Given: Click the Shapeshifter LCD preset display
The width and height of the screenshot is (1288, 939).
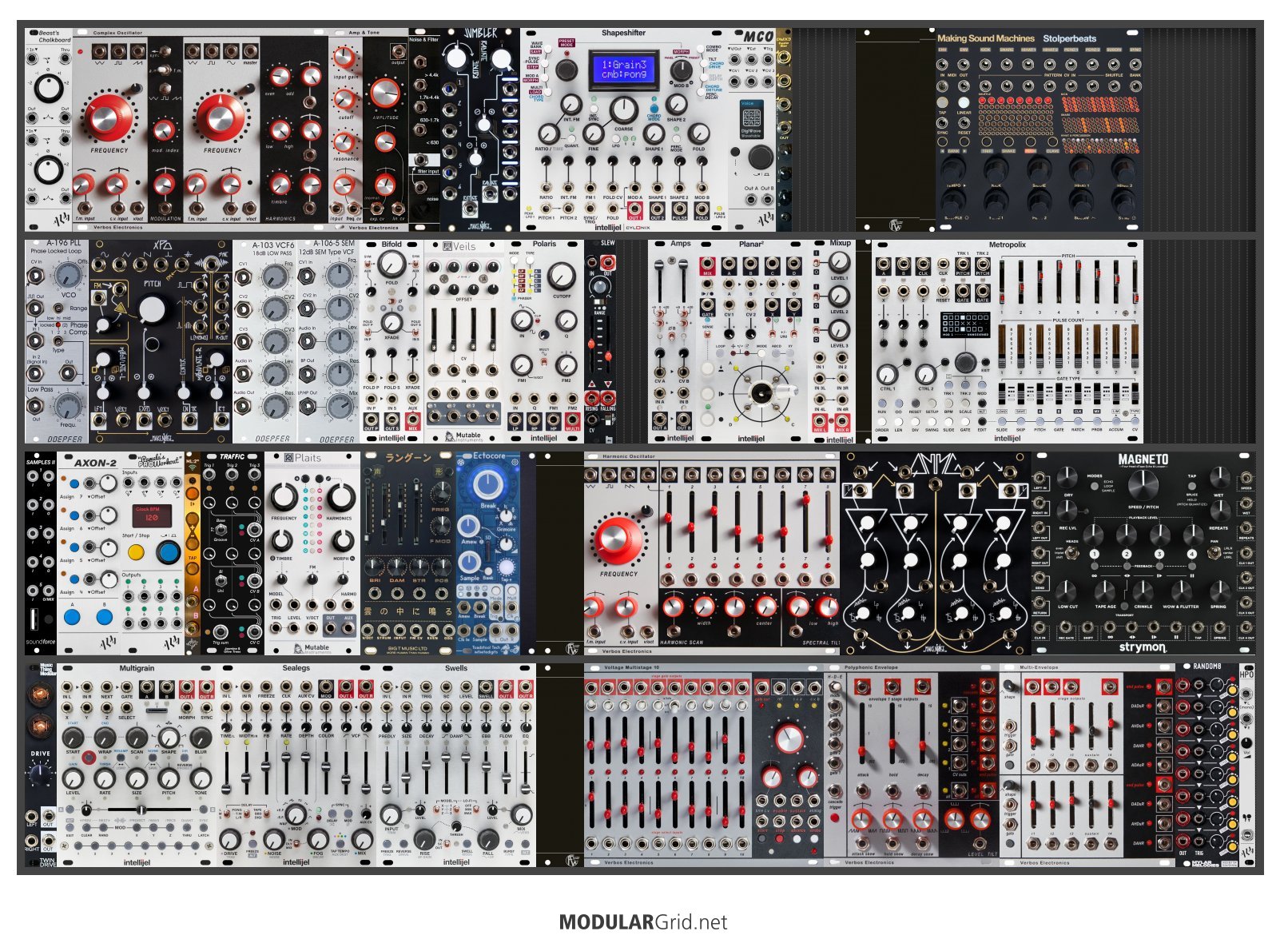Looking at the screenshot, I should (x=624, y=70).
